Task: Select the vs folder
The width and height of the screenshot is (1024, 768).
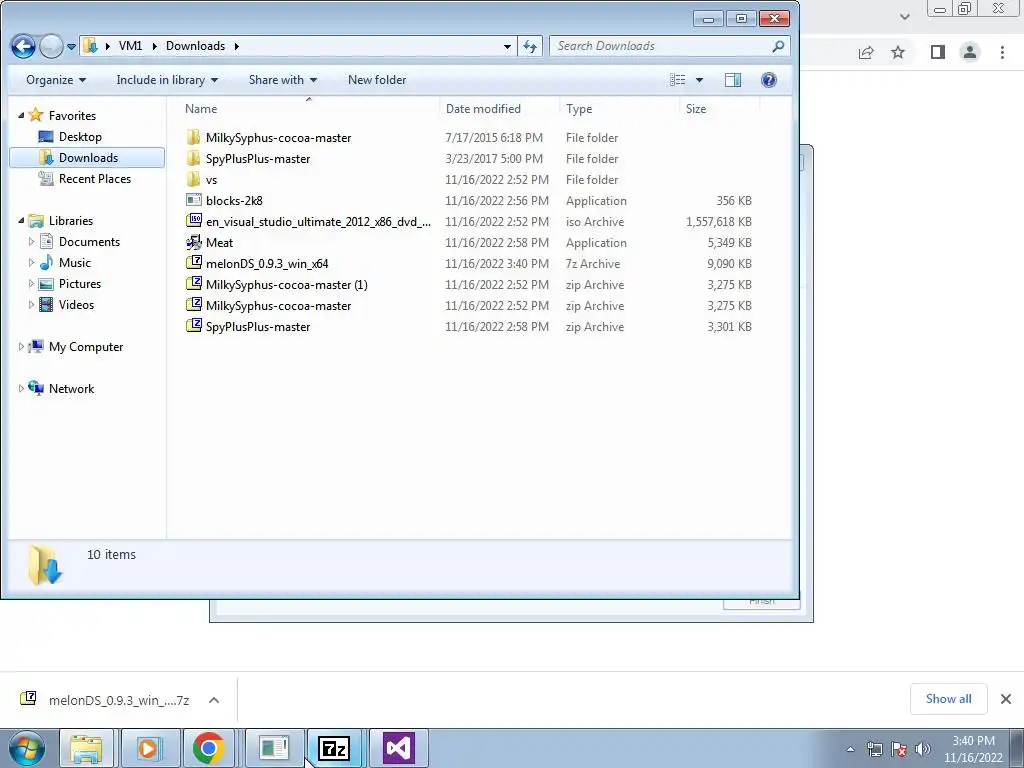Action: coord(211,180)
